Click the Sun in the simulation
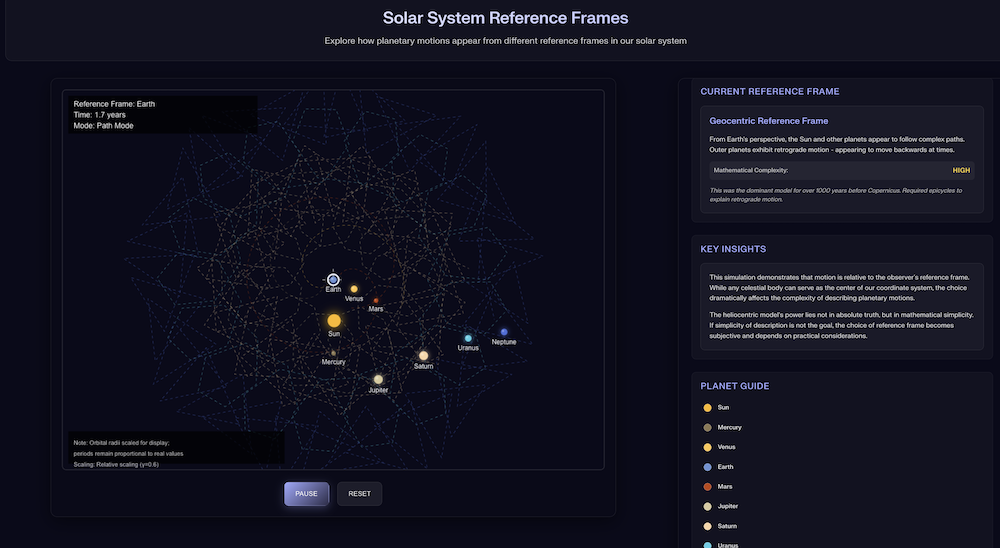This screenshot has width=1000, height=548. (x=334, y=321)
